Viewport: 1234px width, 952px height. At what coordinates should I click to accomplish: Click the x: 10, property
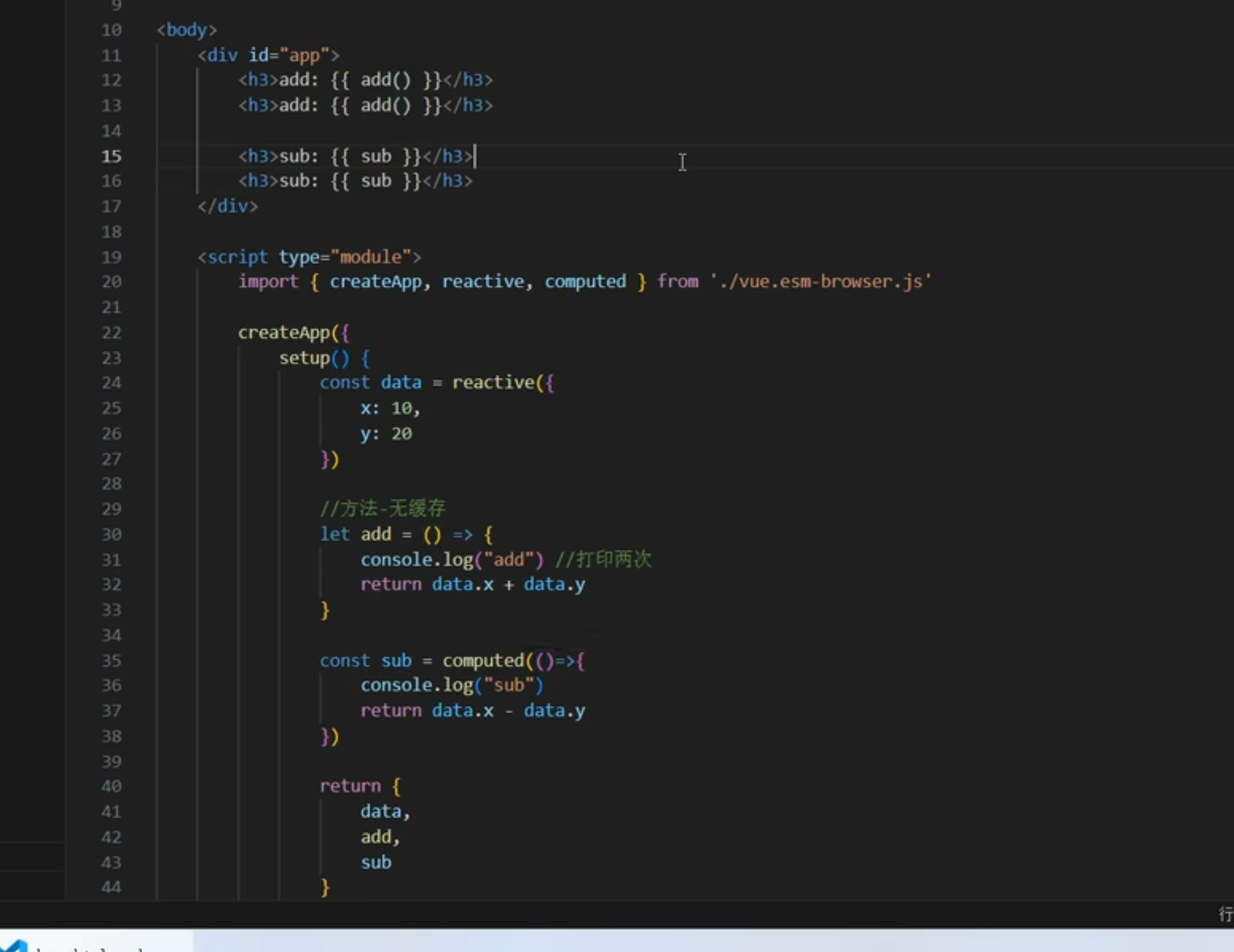click(x=391, y=408)
